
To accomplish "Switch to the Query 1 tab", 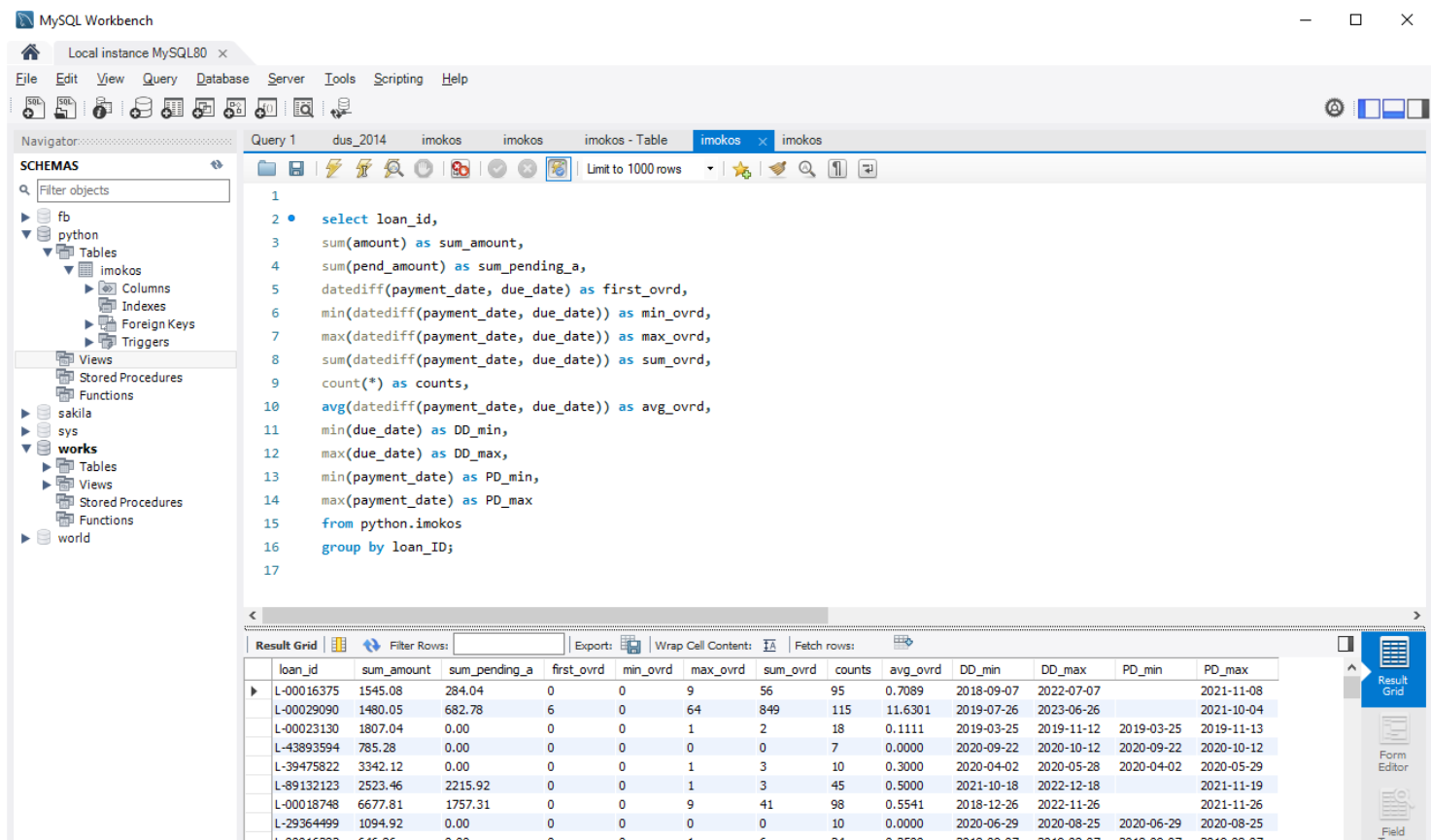I will pyautogui.click(x=273, y=140).
